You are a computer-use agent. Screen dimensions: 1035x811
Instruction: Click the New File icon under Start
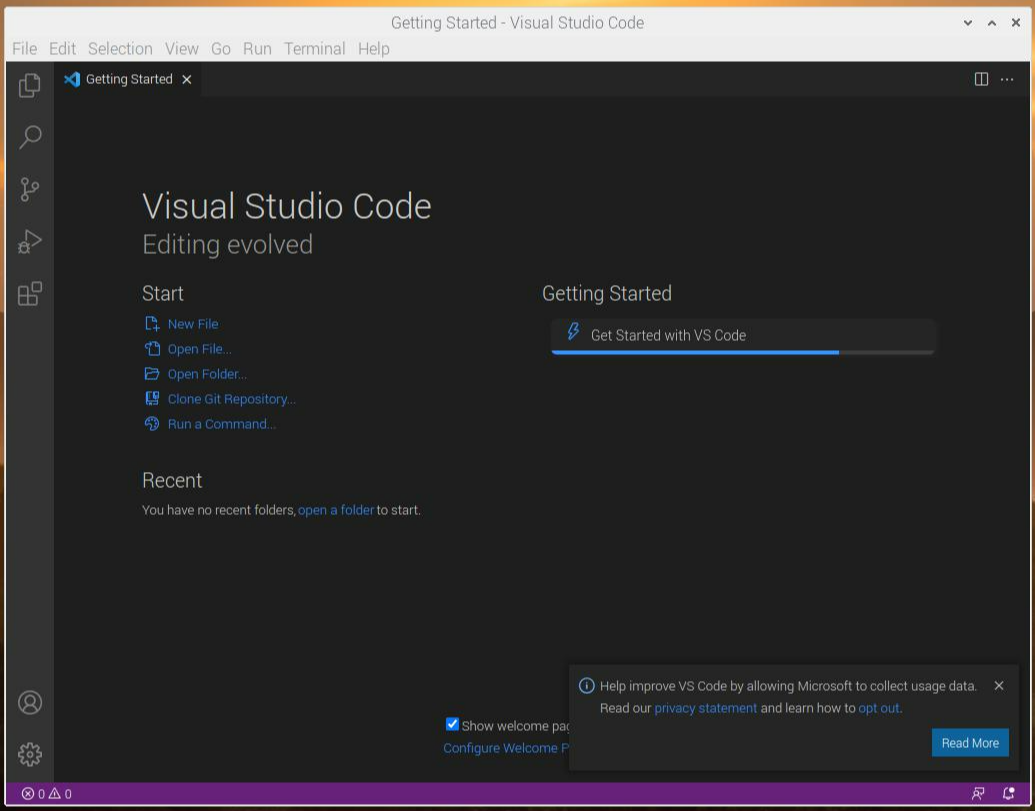(152, 323)
